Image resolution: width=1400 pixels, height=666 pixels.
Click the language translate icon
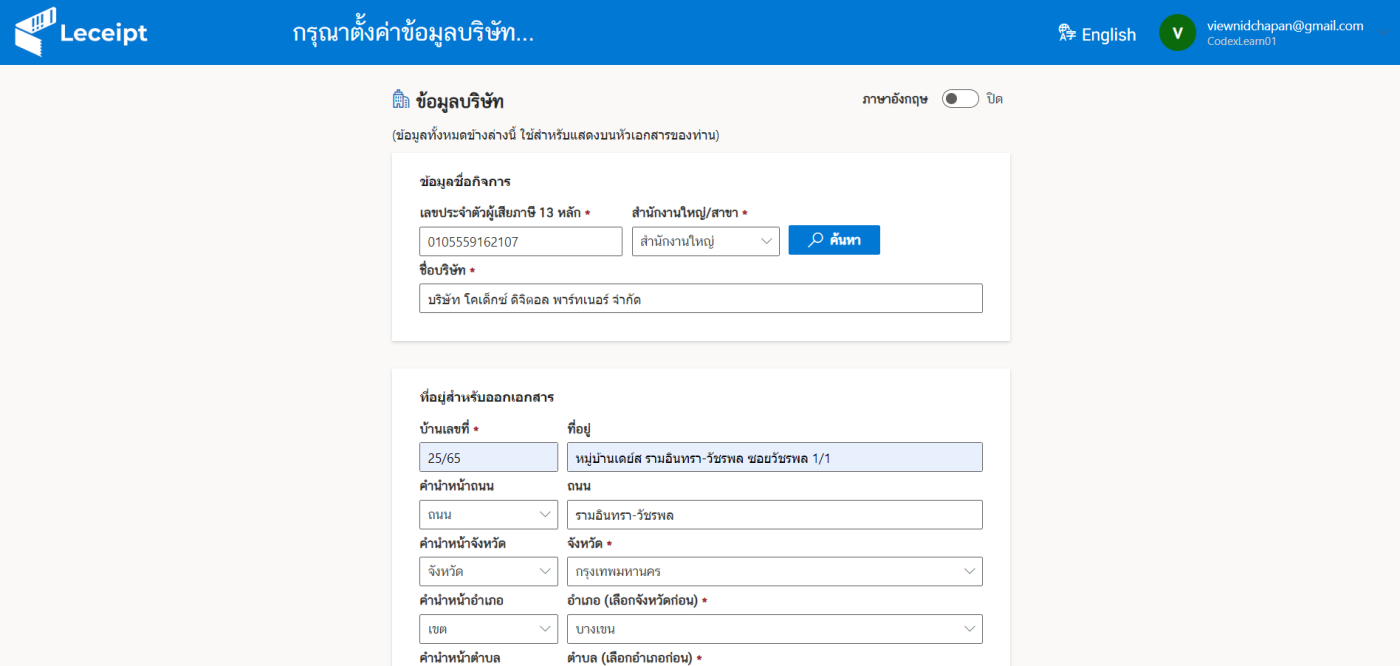(1067, 33)
